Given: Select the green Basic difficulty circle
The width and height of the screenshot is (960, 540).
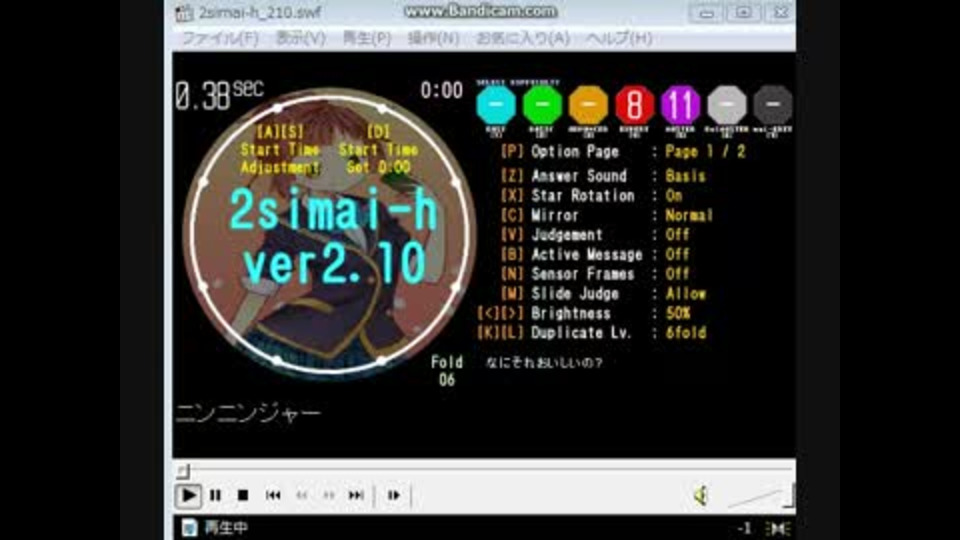Looking at the screenshot, I should 542,105.
